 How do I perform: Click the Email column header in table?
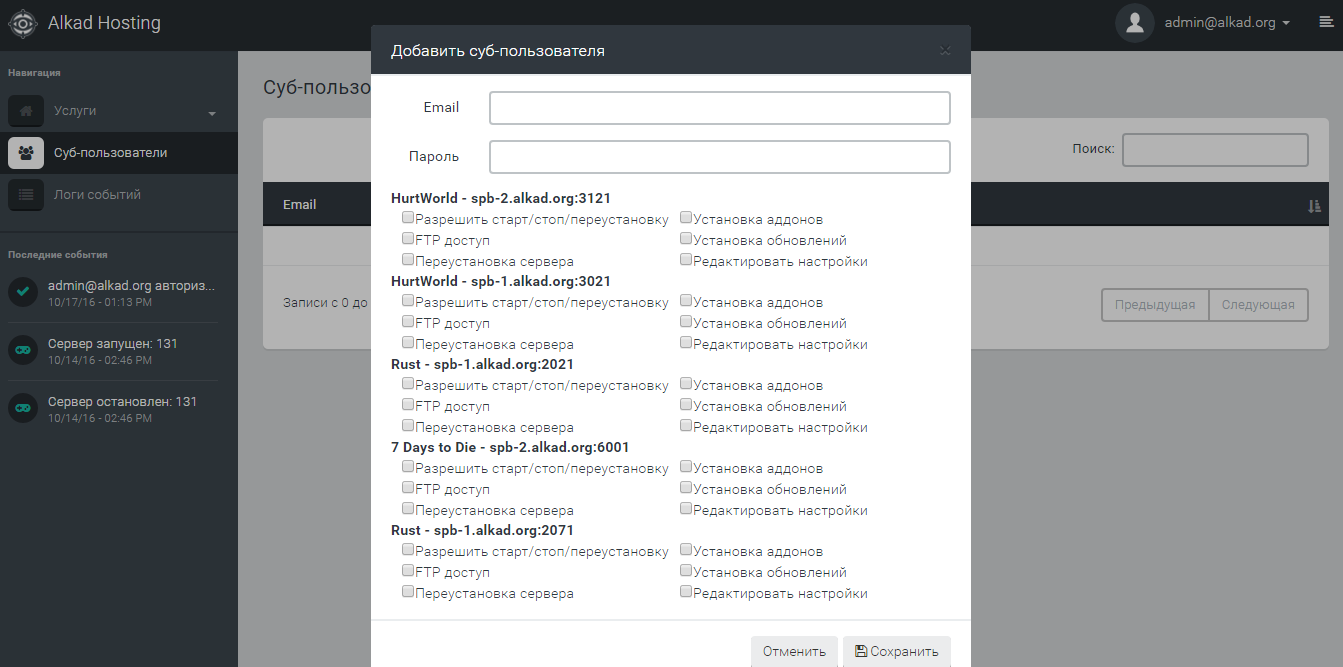pyautogui.click(x=300, y=205)
